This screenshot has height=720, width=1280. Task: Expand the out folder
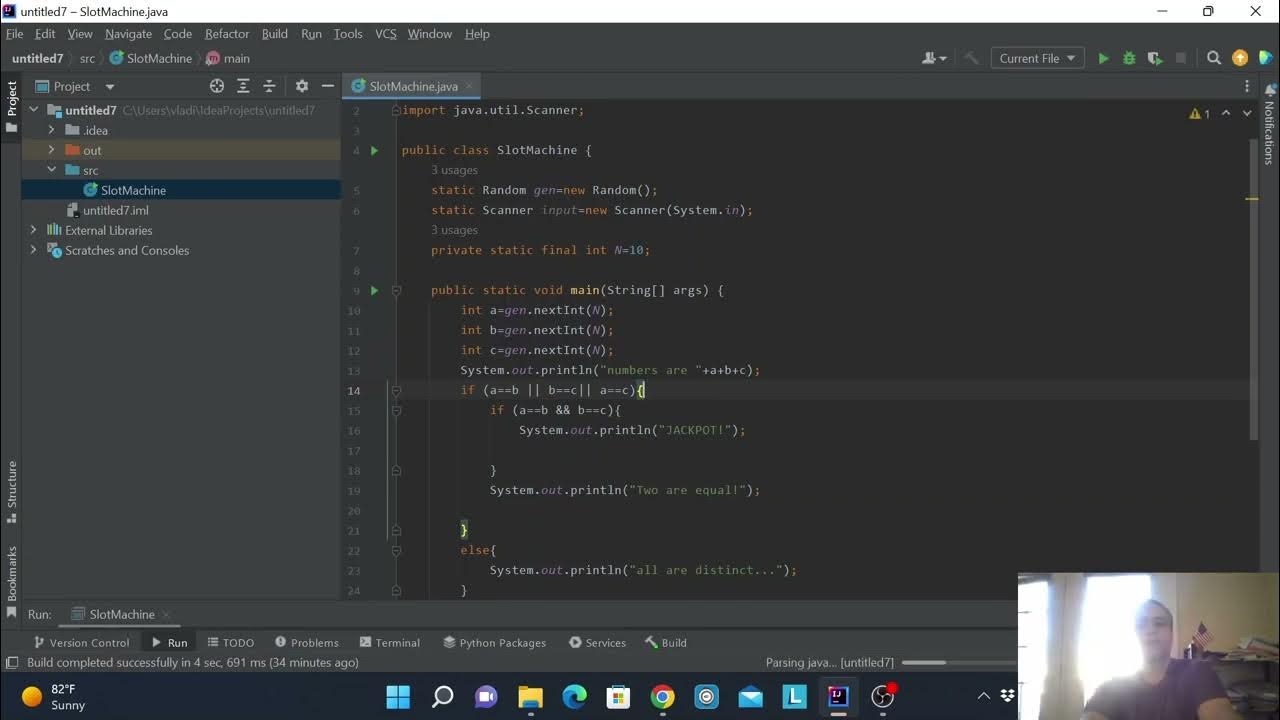pyautogui.click(x=51, y=150)
